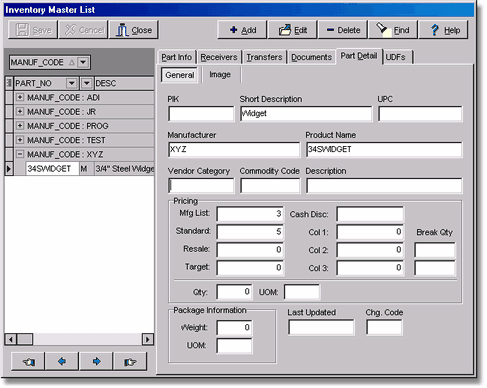Collapse the MANUF_CODE : XYZ group
487x388 pixels.
click(x=20, y=154)
